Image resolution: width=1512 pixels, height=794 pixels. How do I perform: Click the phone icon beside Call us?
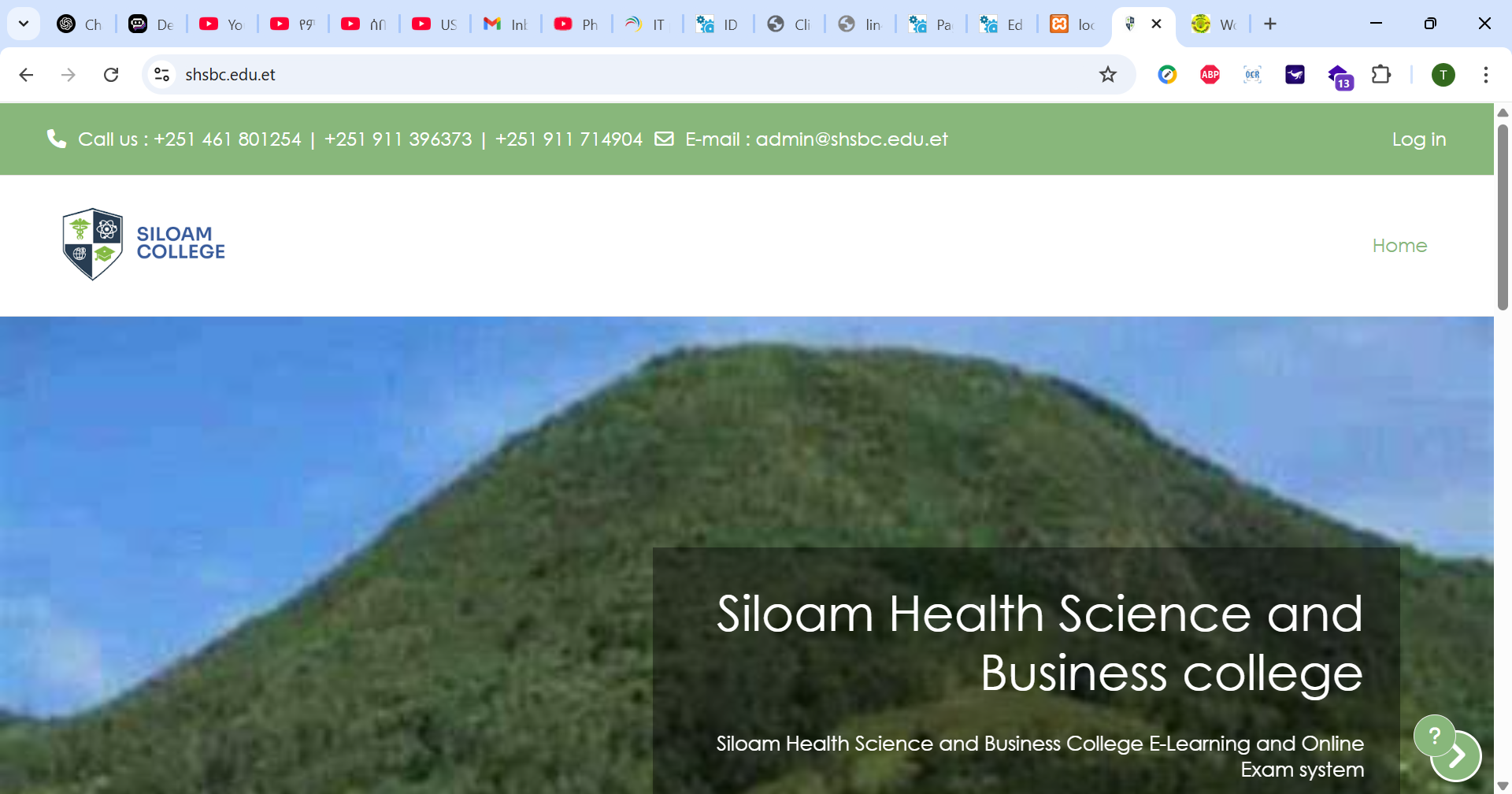pos(56,139)
